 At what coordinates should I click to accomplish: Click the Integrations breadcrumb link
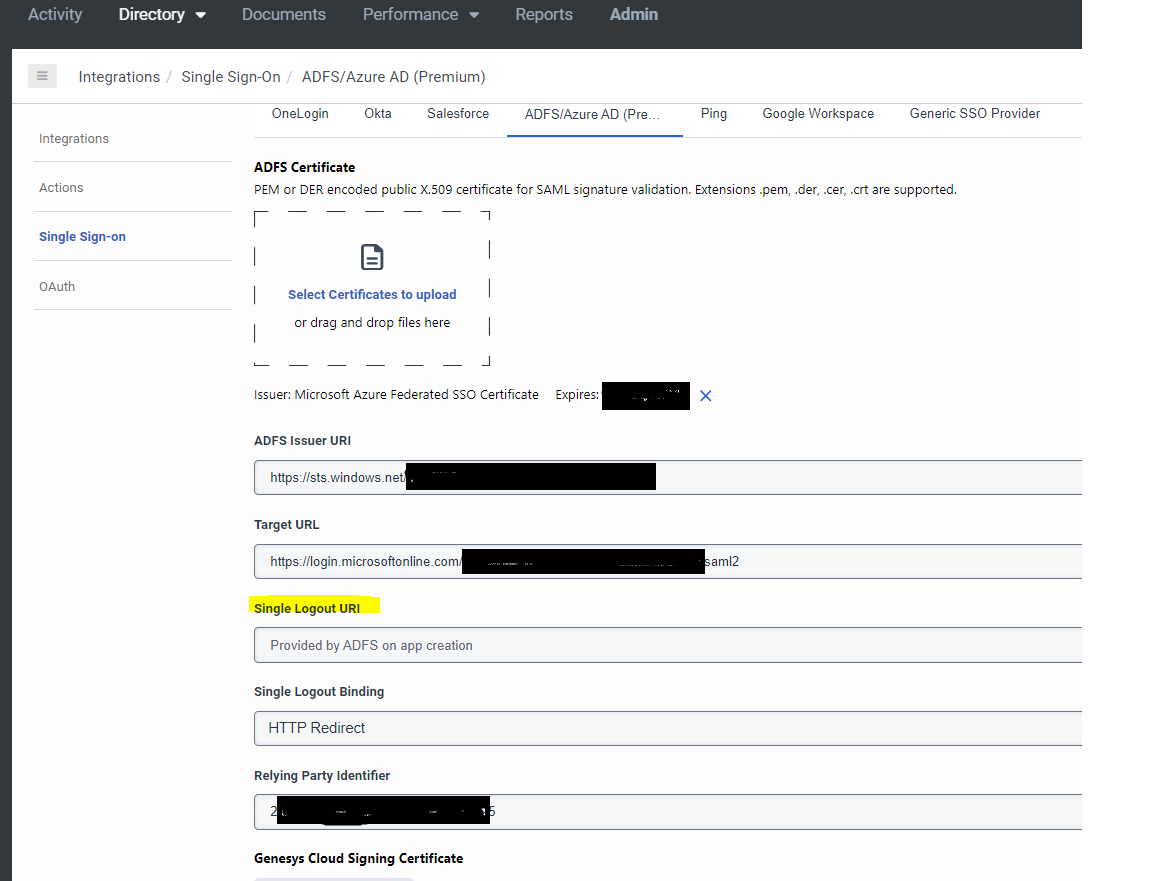[119, 77]
